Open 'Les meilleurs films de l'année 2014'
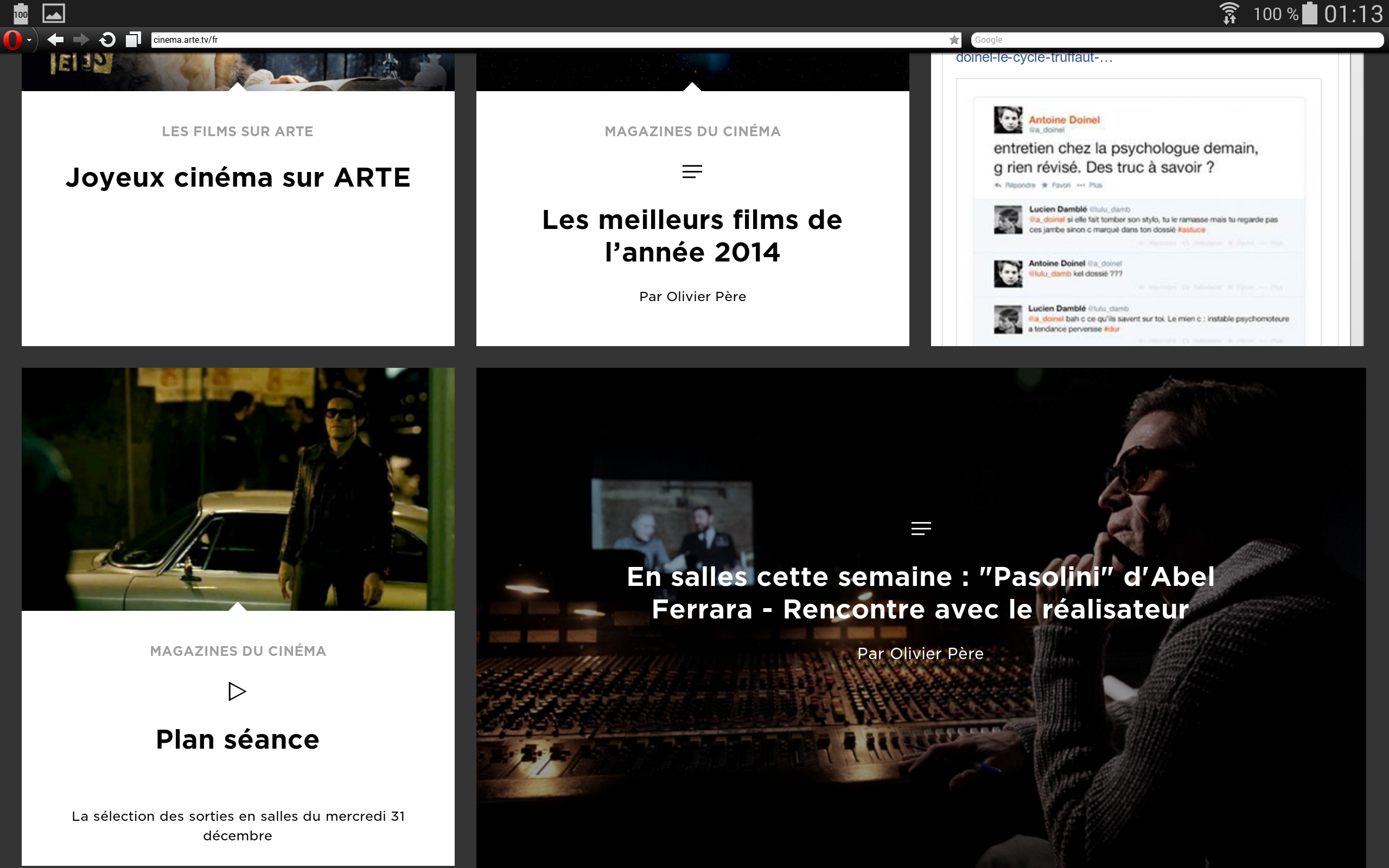Image resolution: width=1389 pixels, height=868 pixels. tap(692, 236)
